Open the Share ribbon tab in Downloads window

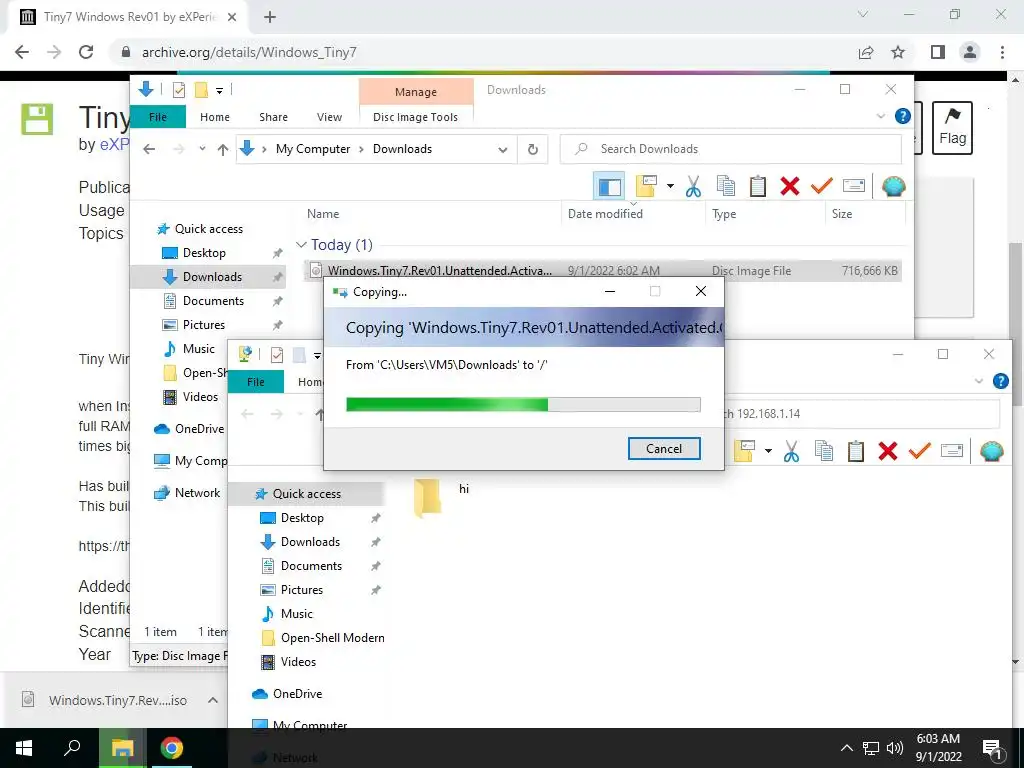[273, 117]
